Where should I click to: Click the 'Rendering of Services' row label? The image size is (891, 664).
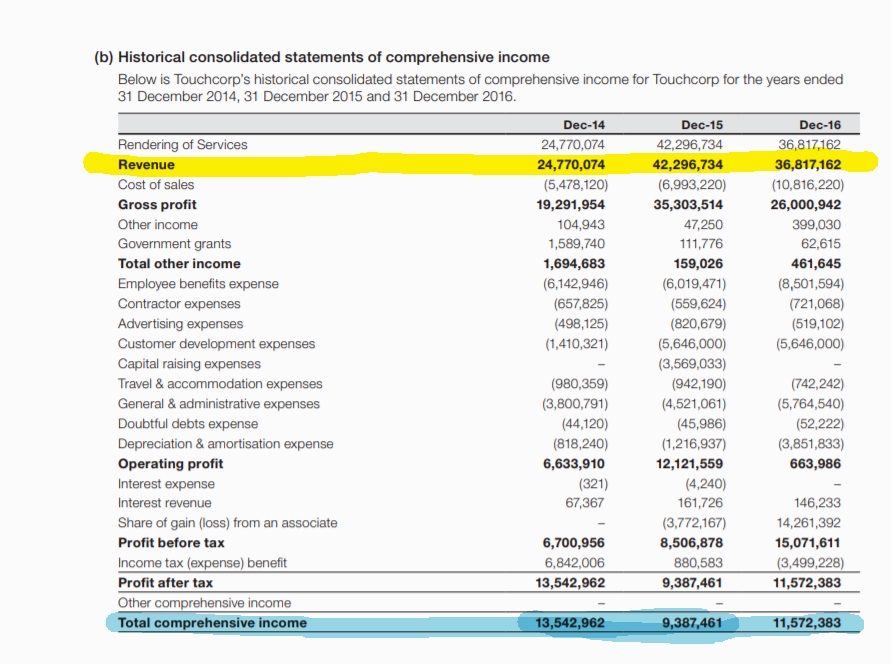point(182,145)
